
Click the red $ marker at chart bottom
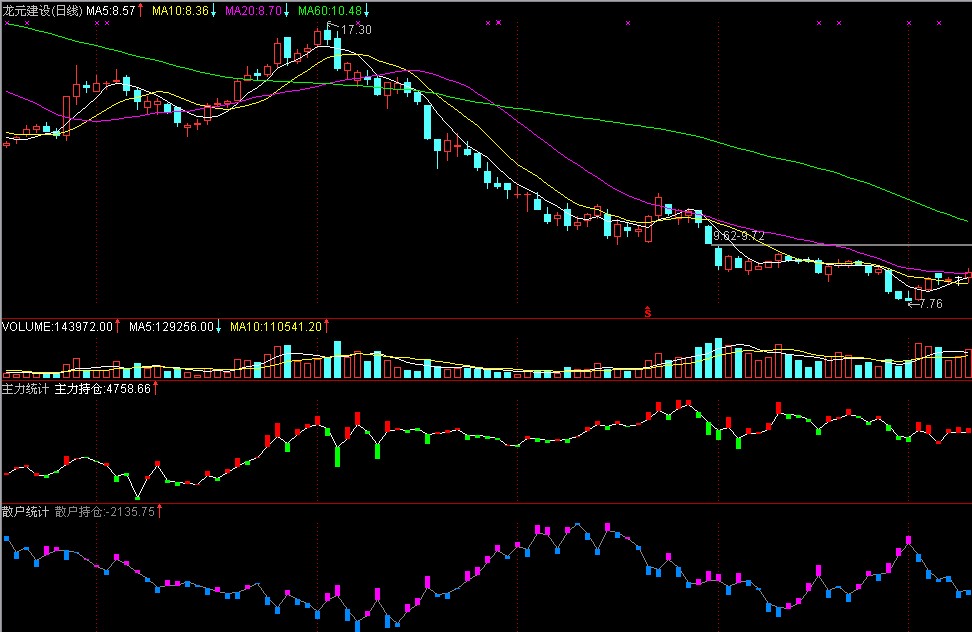[x=648, y=312]
